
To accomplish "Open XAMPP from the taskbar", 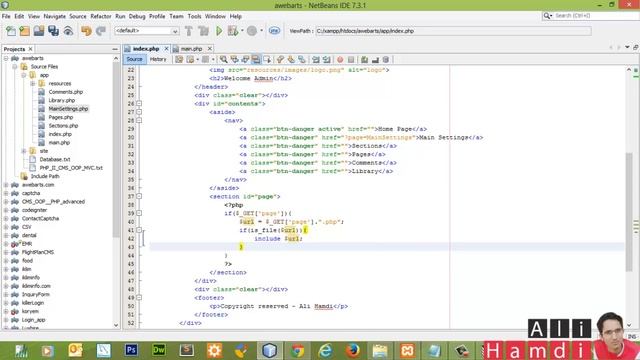I will [x=407, y=350].
